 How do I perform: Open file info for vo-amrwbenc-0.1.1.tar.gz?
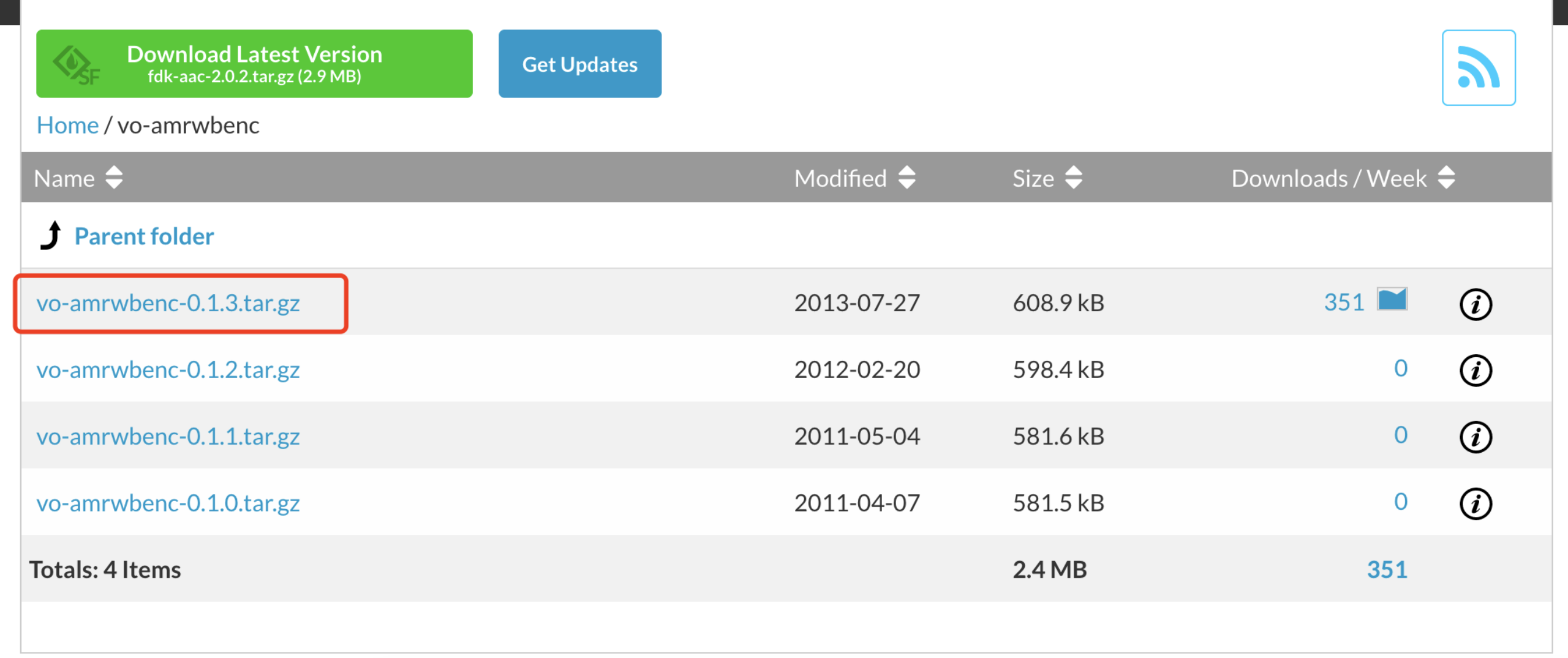click(1476, 437)
